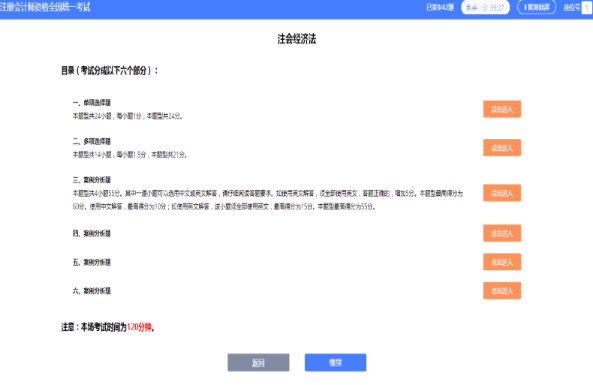Click the 三、案例分析题 heading
593x385 pixels.
click(x=92, y=180)
